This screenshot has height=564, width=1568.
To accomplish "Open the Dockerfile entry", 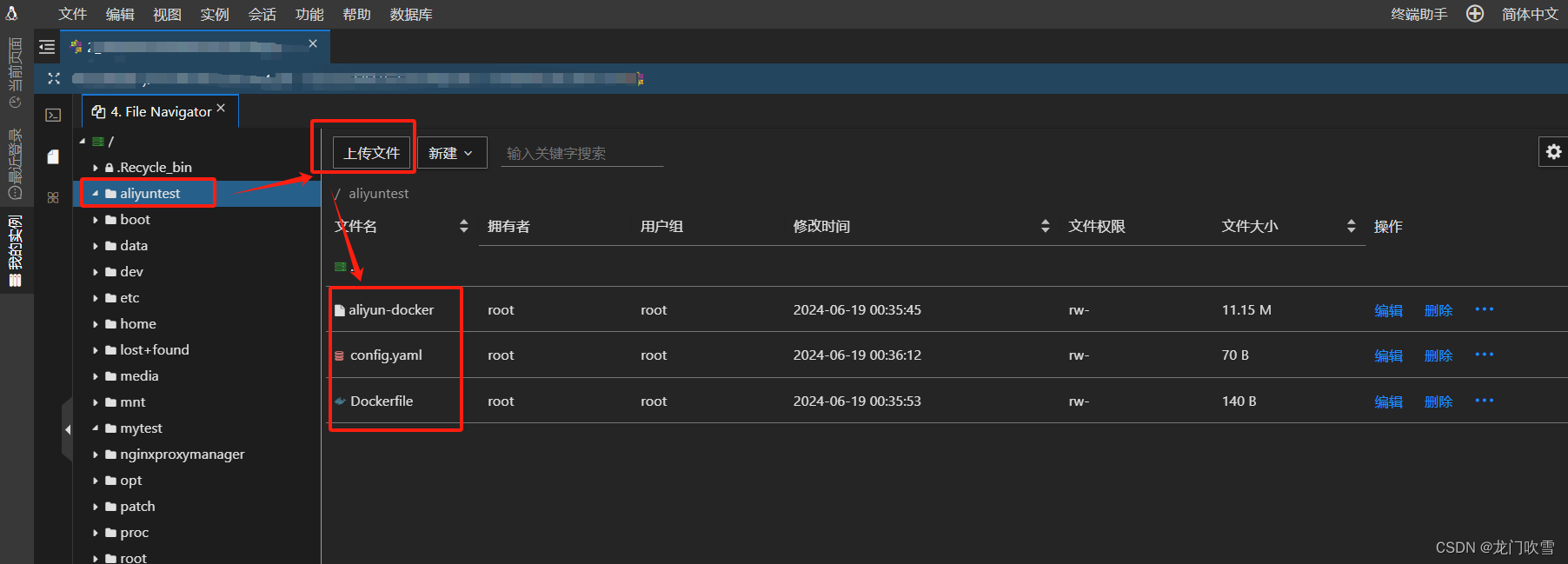I will [x=382, y=401].
